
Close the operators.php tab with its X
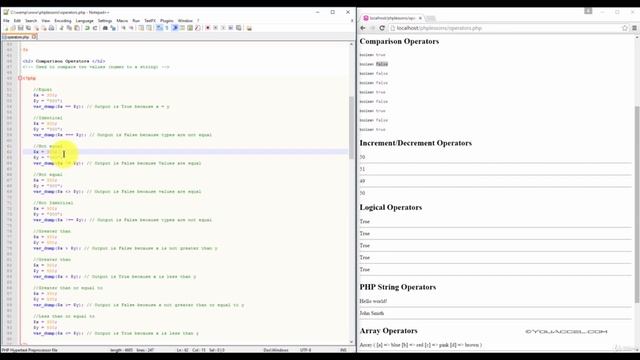(34, 37)
